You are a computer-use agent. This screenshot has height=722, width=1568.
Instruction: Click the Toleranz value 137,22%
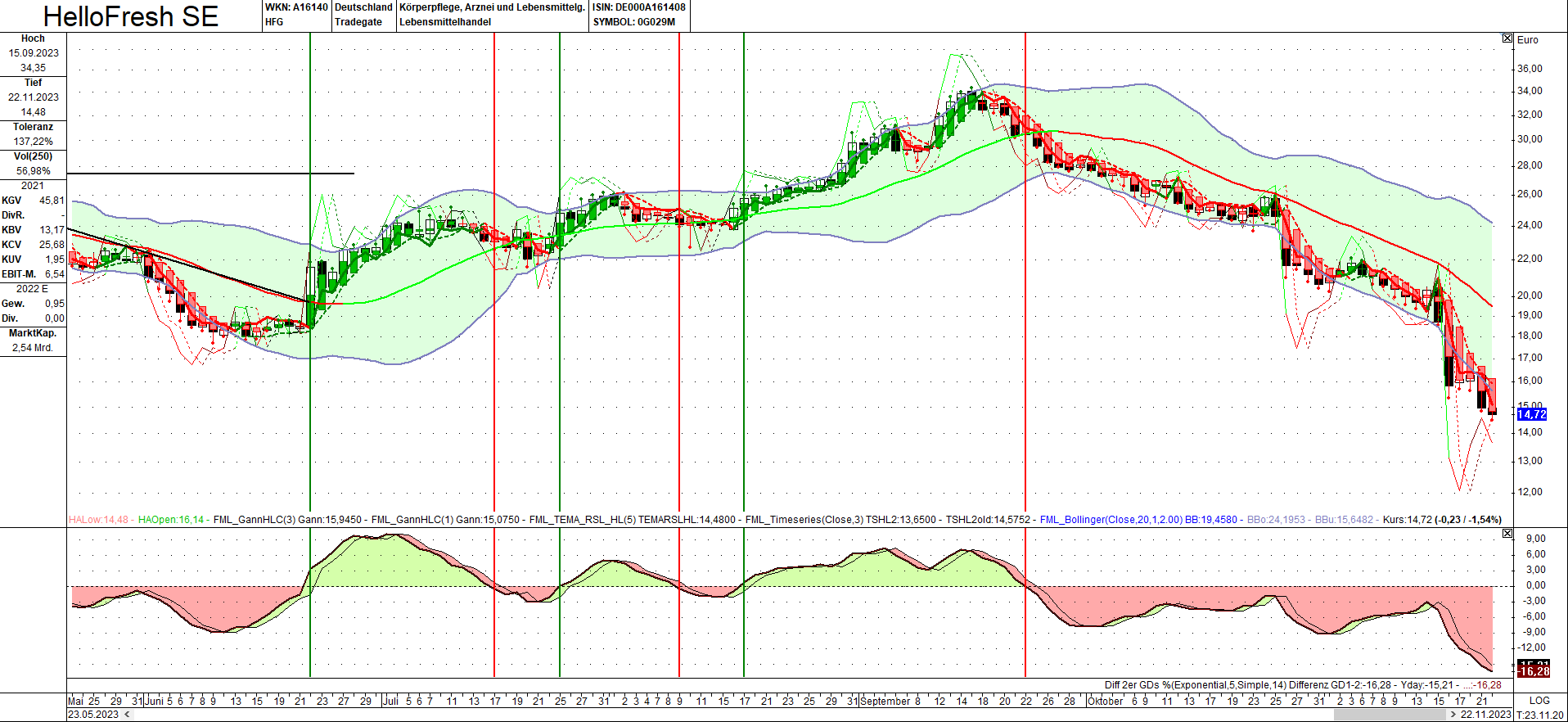(34, 142)
